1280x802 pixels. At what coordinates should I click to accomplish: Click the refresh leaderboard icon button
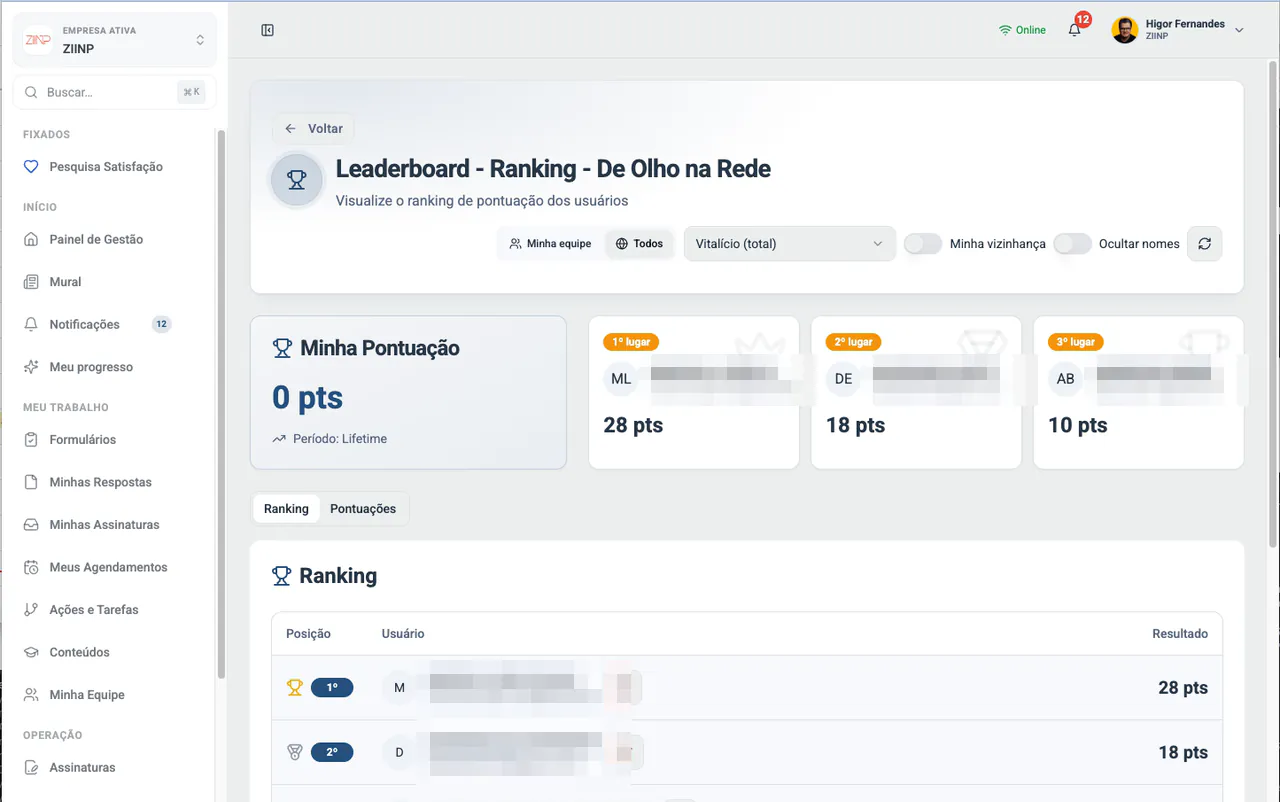[1204, 243]
